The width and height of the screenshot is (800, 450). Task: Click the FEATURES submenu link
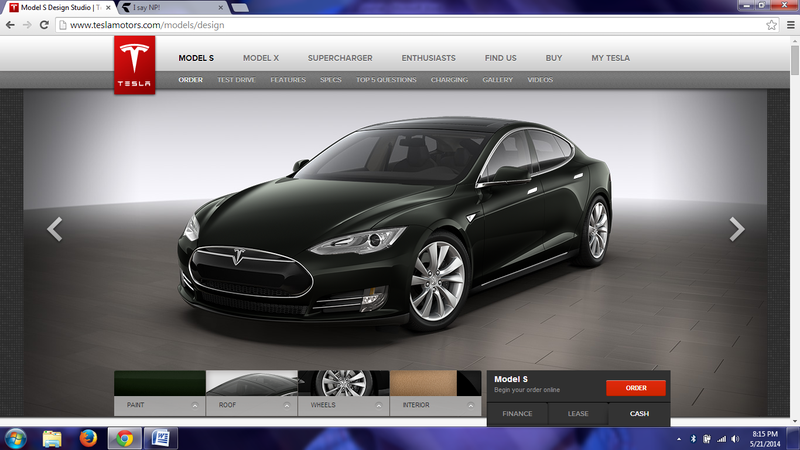(288, 80)
